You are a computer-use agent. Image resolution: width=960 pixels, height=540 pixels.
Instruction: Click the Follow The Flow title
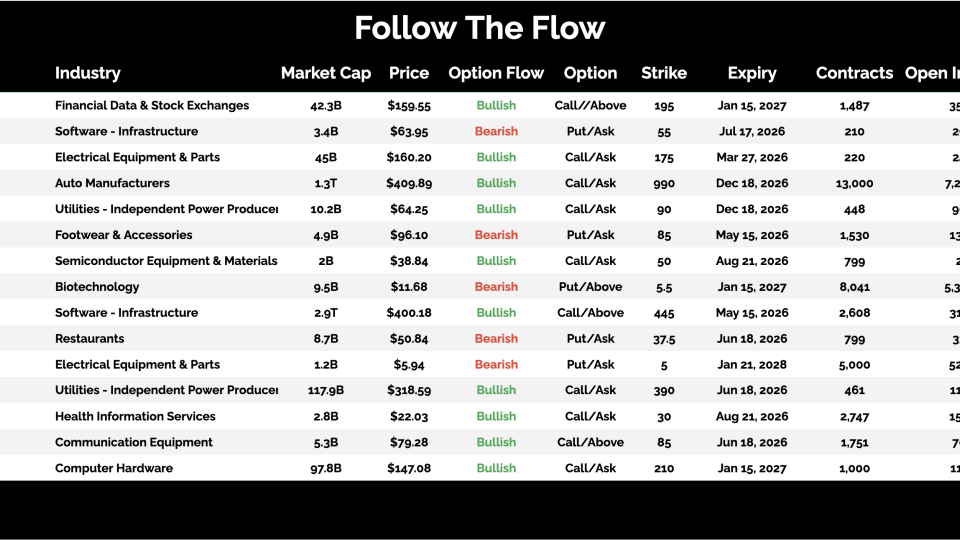click(x=480, y=28)
